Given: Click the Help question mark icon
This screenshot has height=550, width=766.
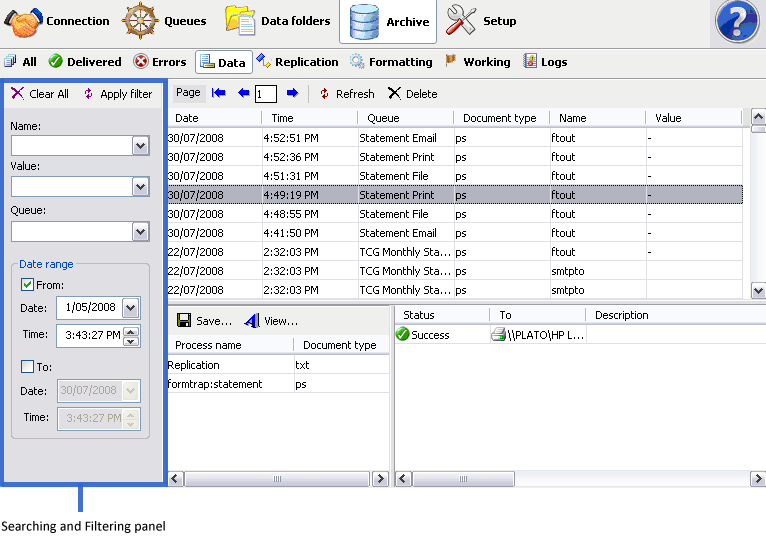Looking at the screenshot, I should (x=739, y=22).
